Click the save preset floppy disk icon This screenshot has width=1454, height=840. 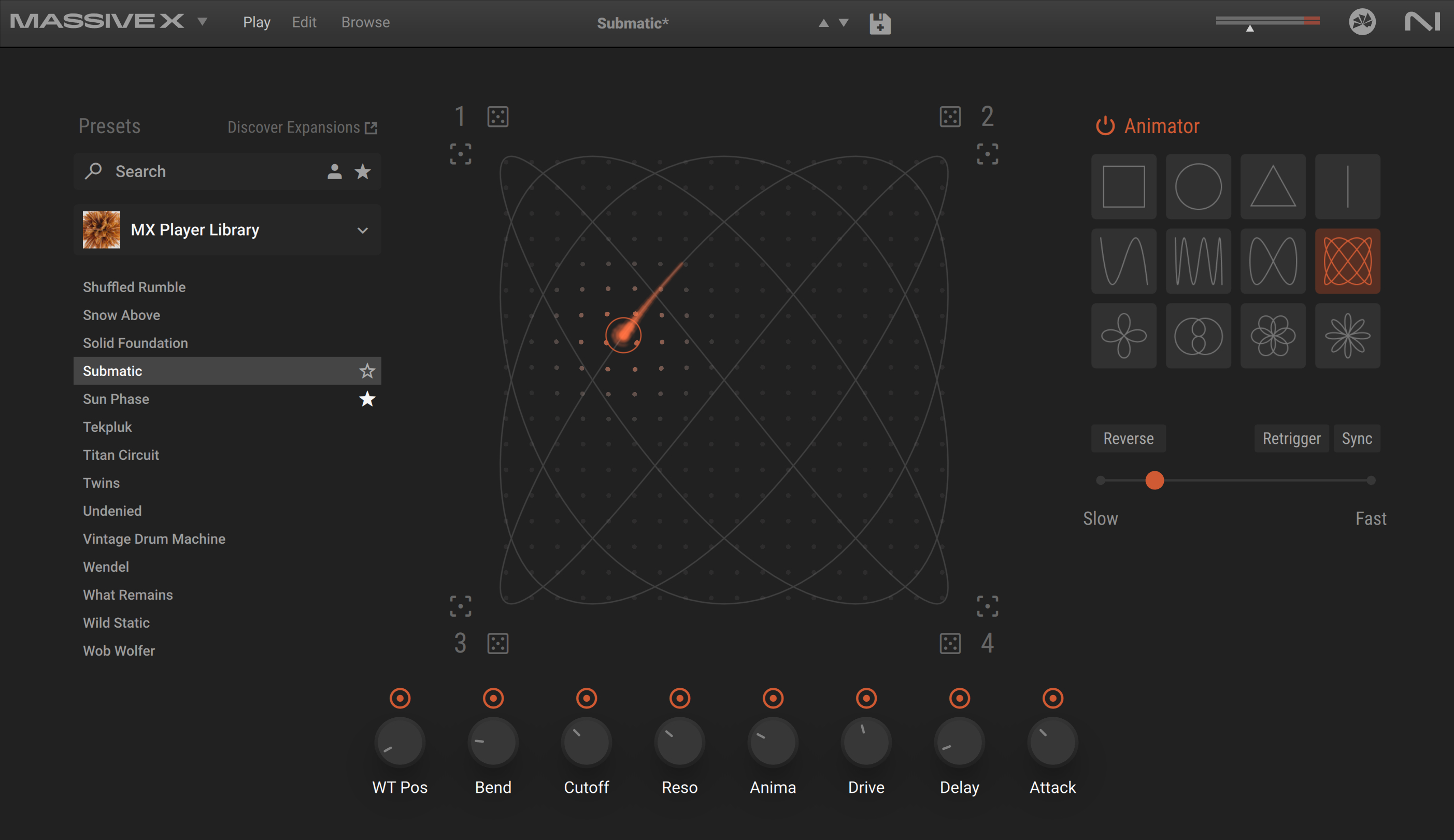click(x=880, y=24)
